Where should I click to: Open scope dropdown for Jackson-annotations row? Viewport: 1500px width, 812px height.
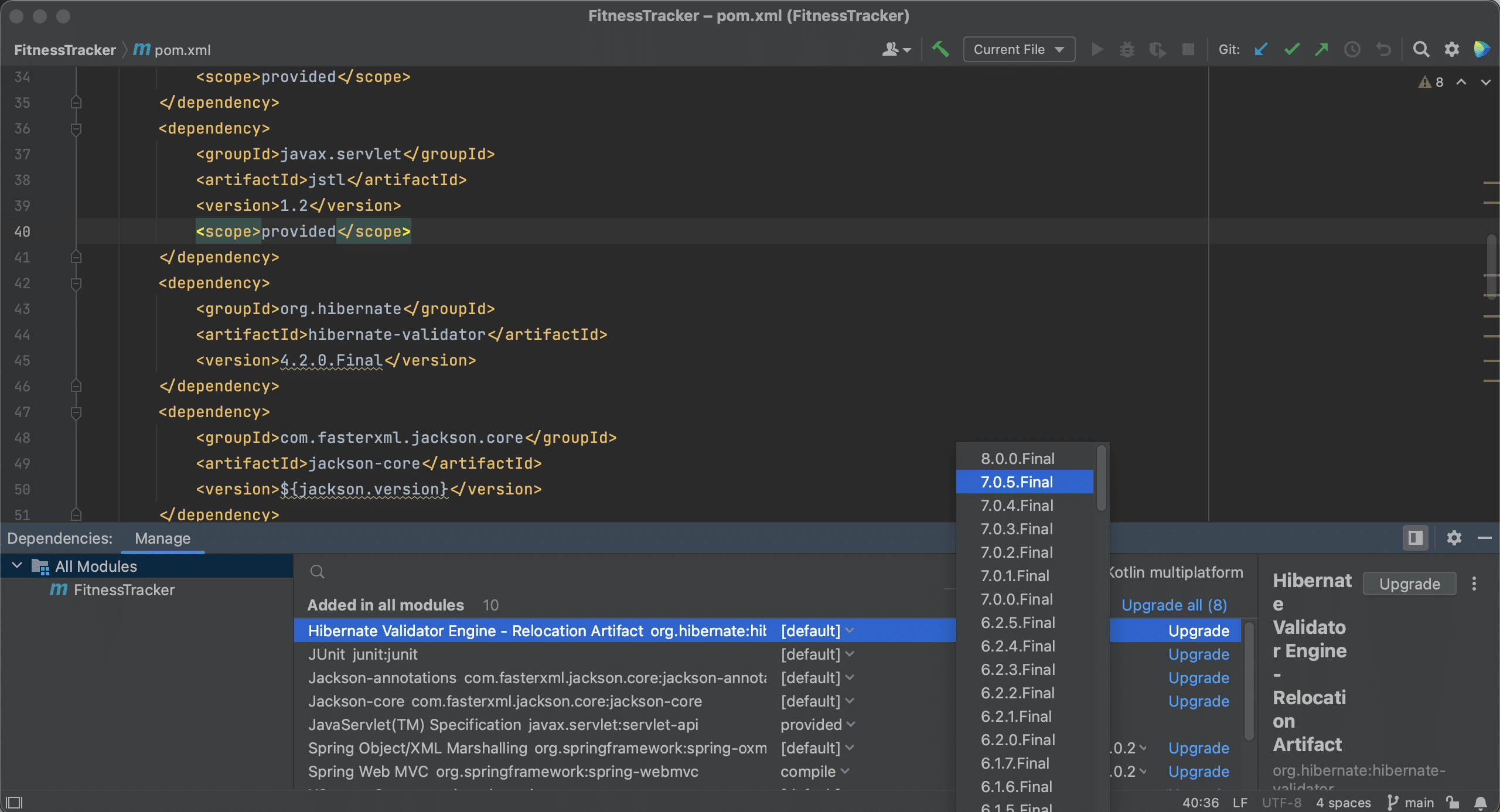tap(817, 678)
